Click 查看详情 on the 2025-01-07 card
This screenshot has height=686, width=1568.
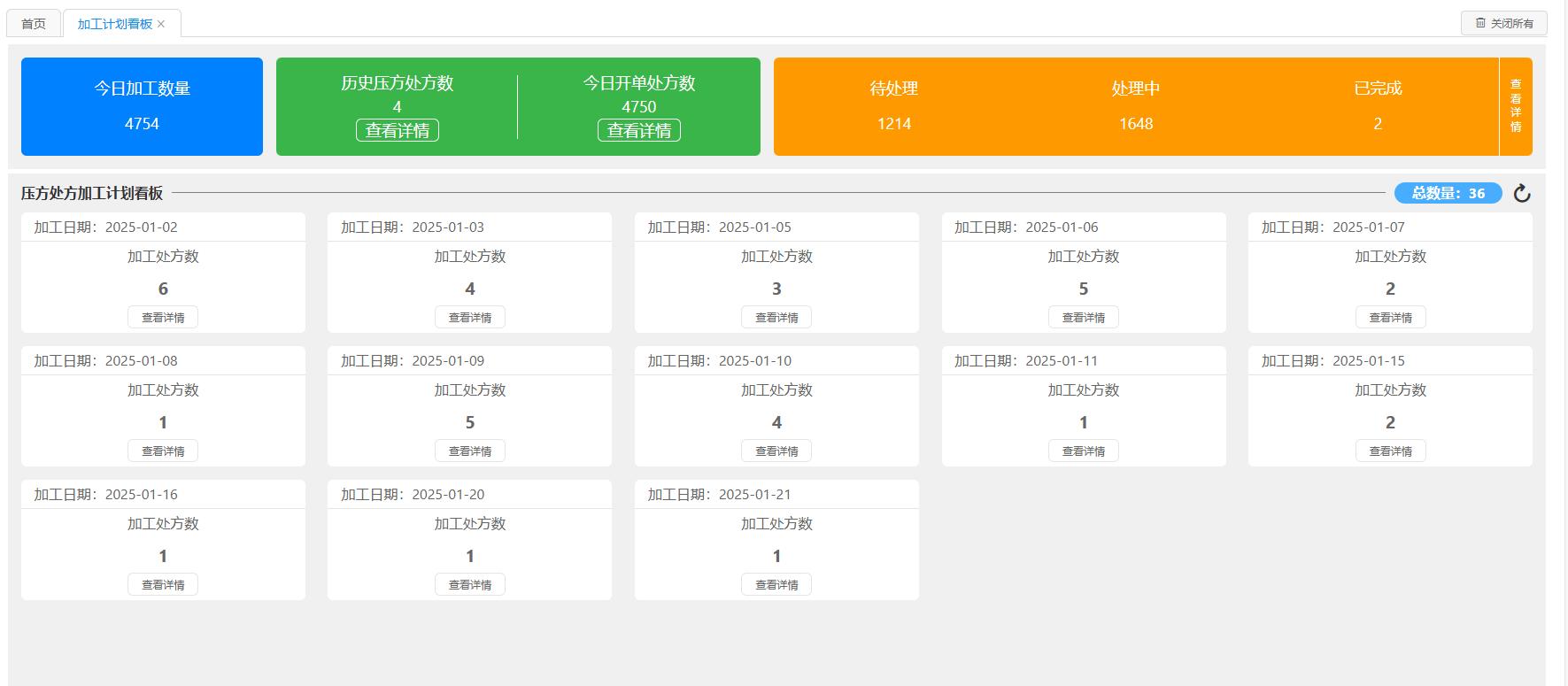[1391, 317]
